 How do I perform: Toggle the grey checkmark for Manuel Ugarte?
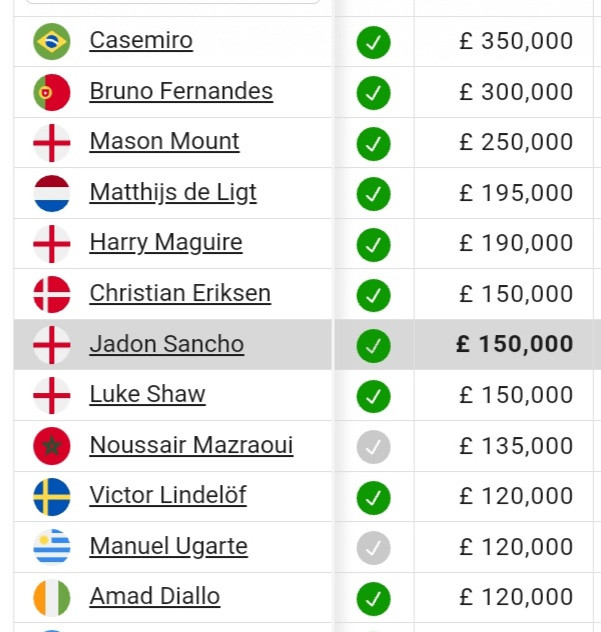(x=373, y=548)
